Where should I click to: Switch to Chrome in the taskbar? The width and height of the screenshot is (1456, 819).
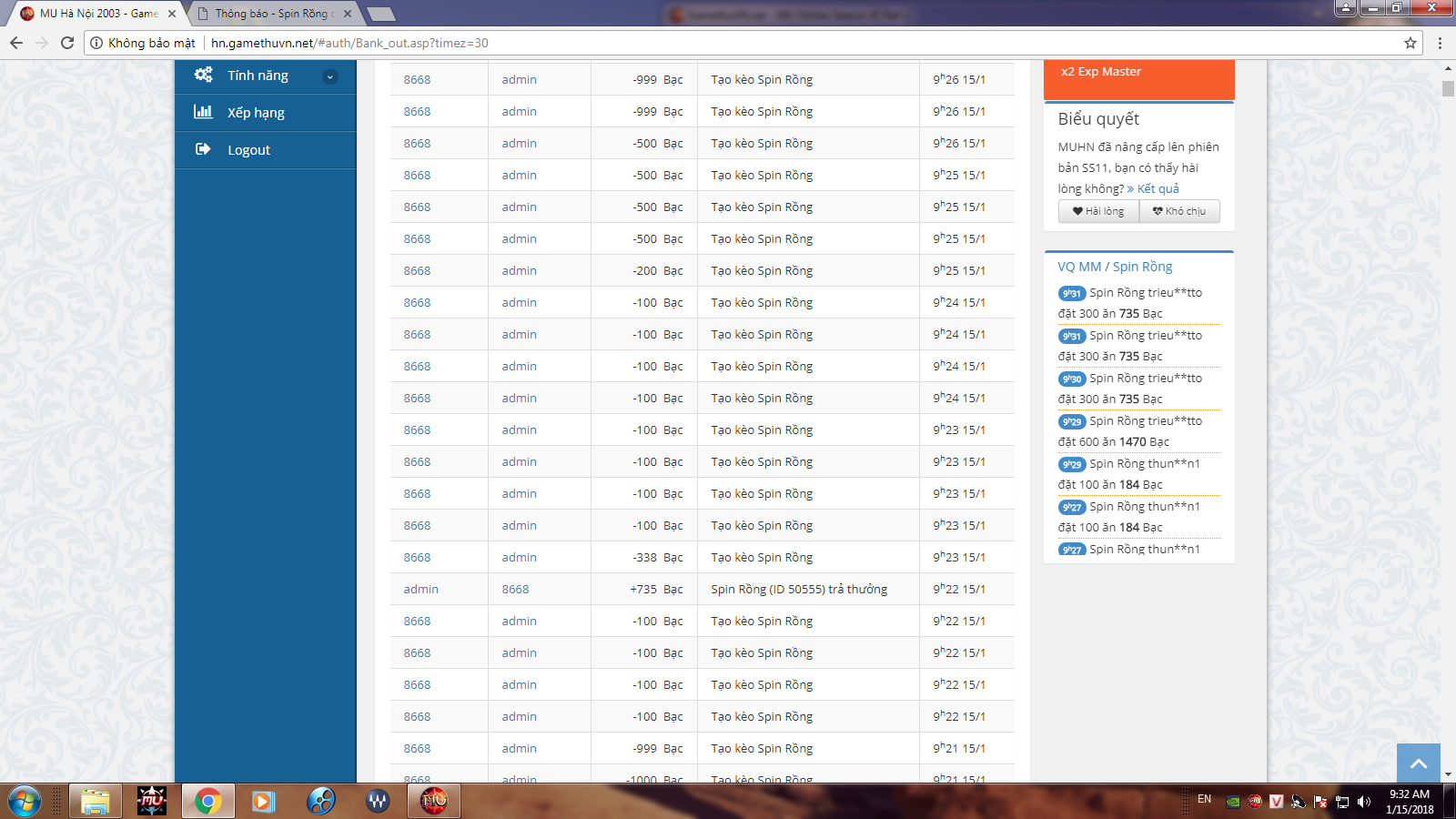207,801
